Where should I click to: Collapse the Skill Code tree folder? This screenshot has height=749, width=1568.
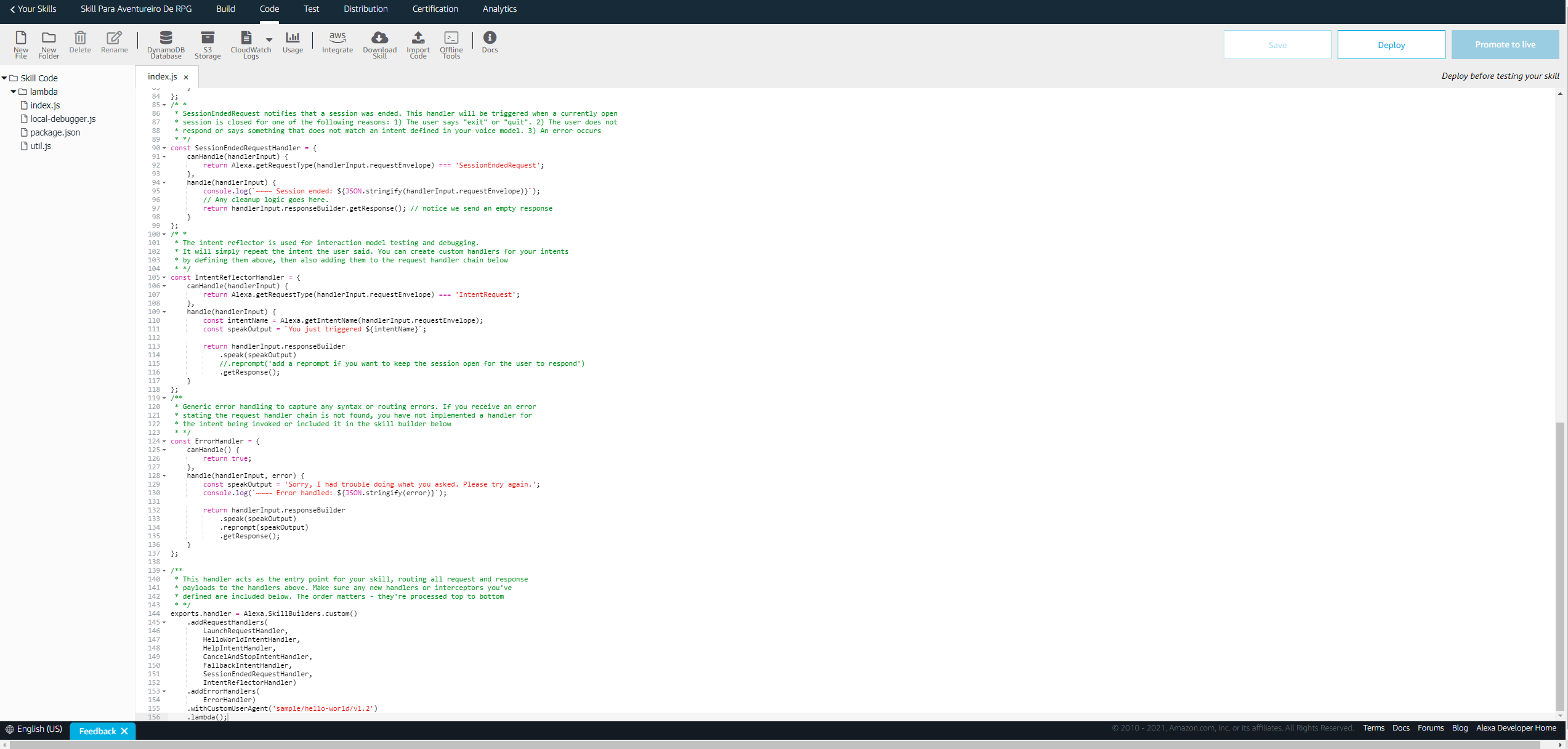coord(5,78)
